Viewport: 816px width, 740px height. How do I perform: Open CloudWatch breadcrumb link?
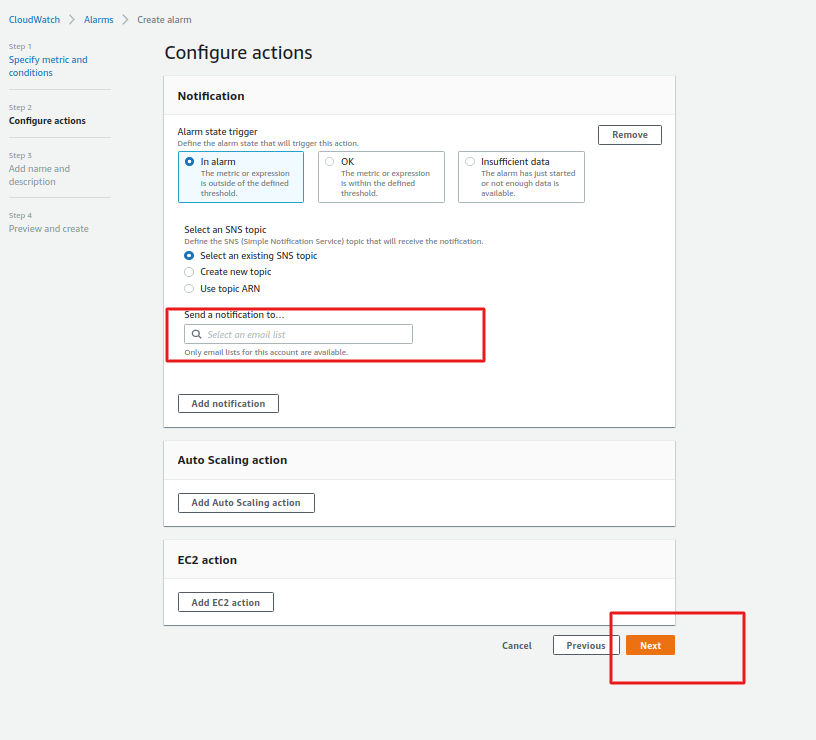pos(34,20)
